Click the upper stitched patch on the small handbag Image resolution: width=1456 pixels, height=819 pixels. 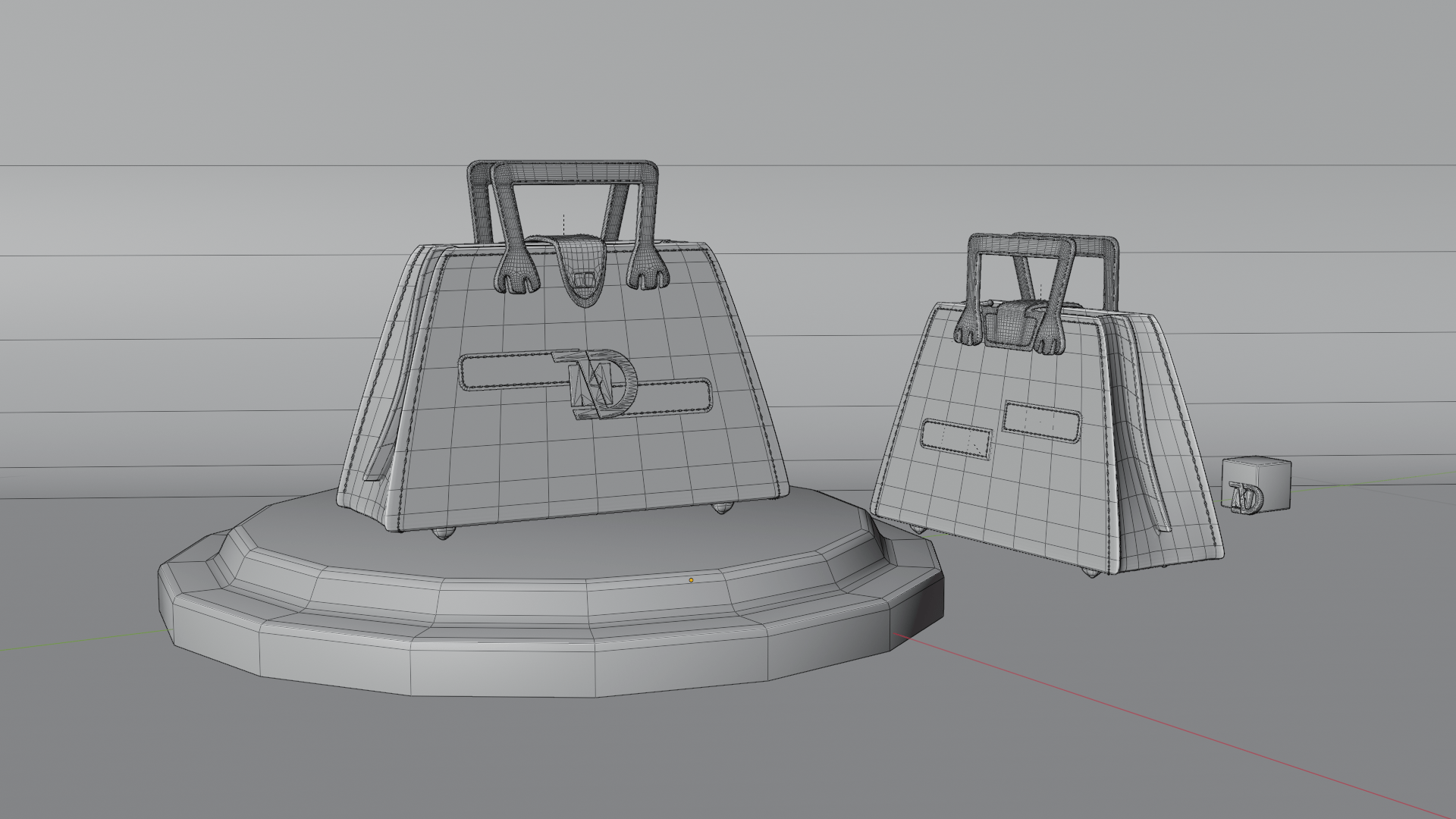1043,421
